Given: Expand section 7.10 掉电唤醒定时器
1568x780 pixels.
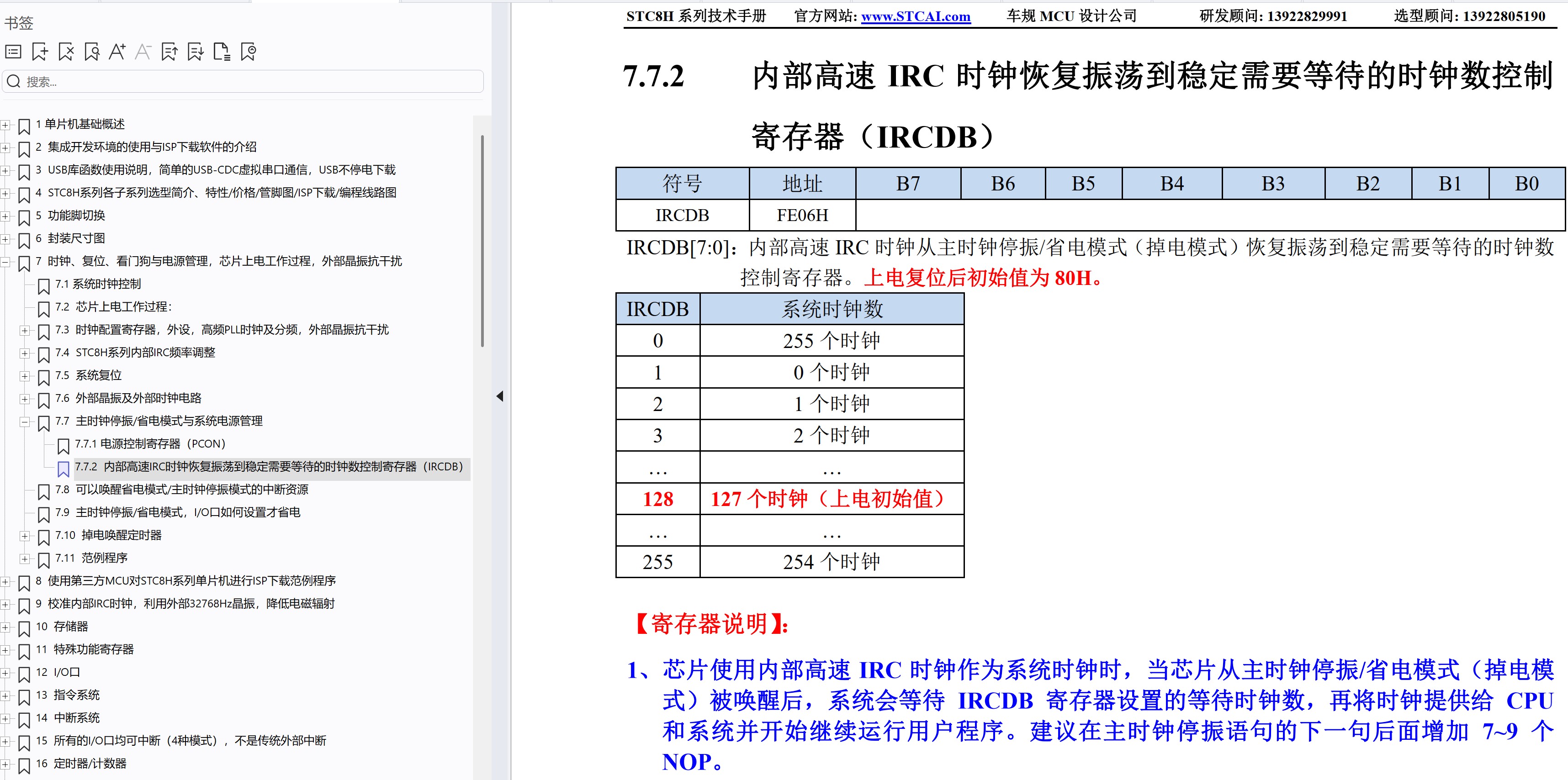Looking at the screenshot, I should pos(25,536).
